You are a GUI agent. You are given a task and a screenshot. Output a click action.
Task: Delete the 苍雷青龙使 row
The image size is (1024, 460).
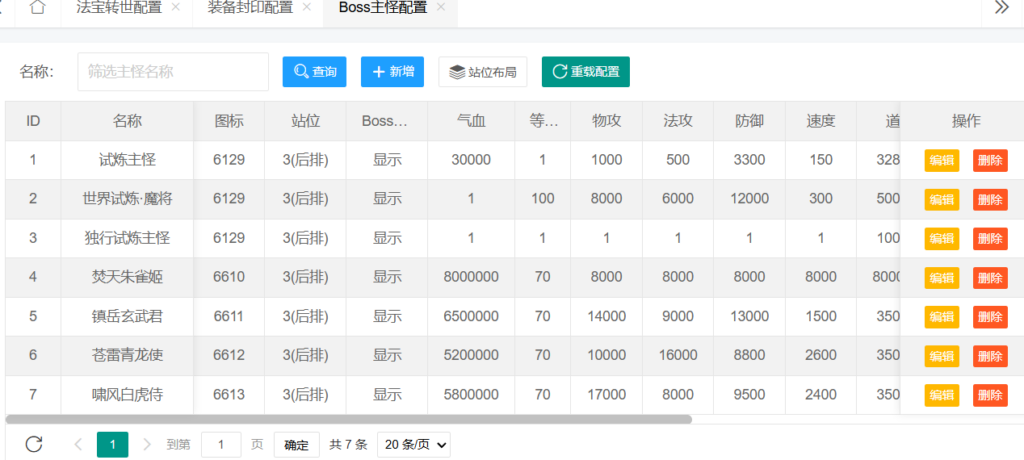(990, 357)
